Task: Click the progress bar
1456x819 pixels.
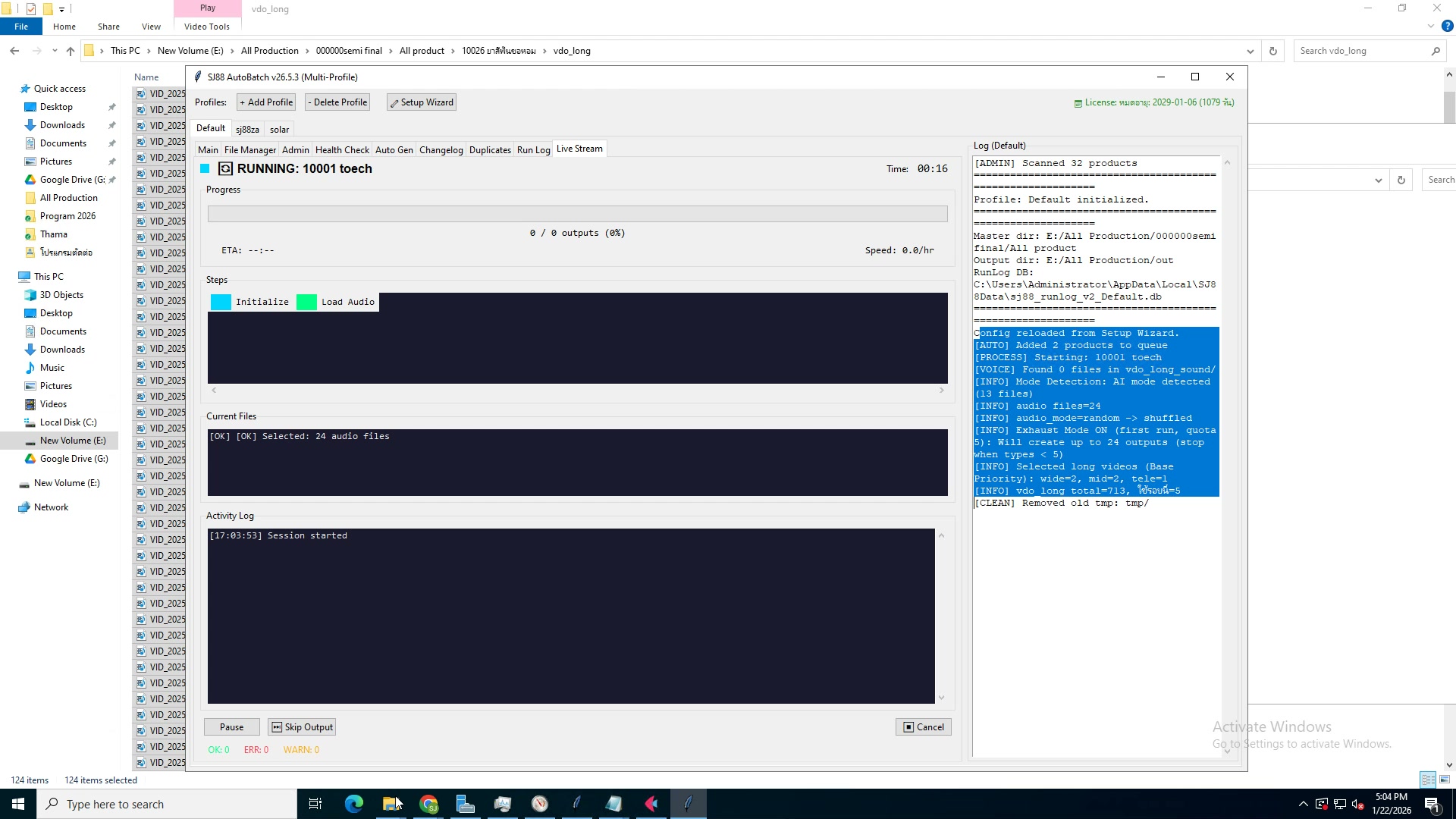Action: (x=577, y=214)
